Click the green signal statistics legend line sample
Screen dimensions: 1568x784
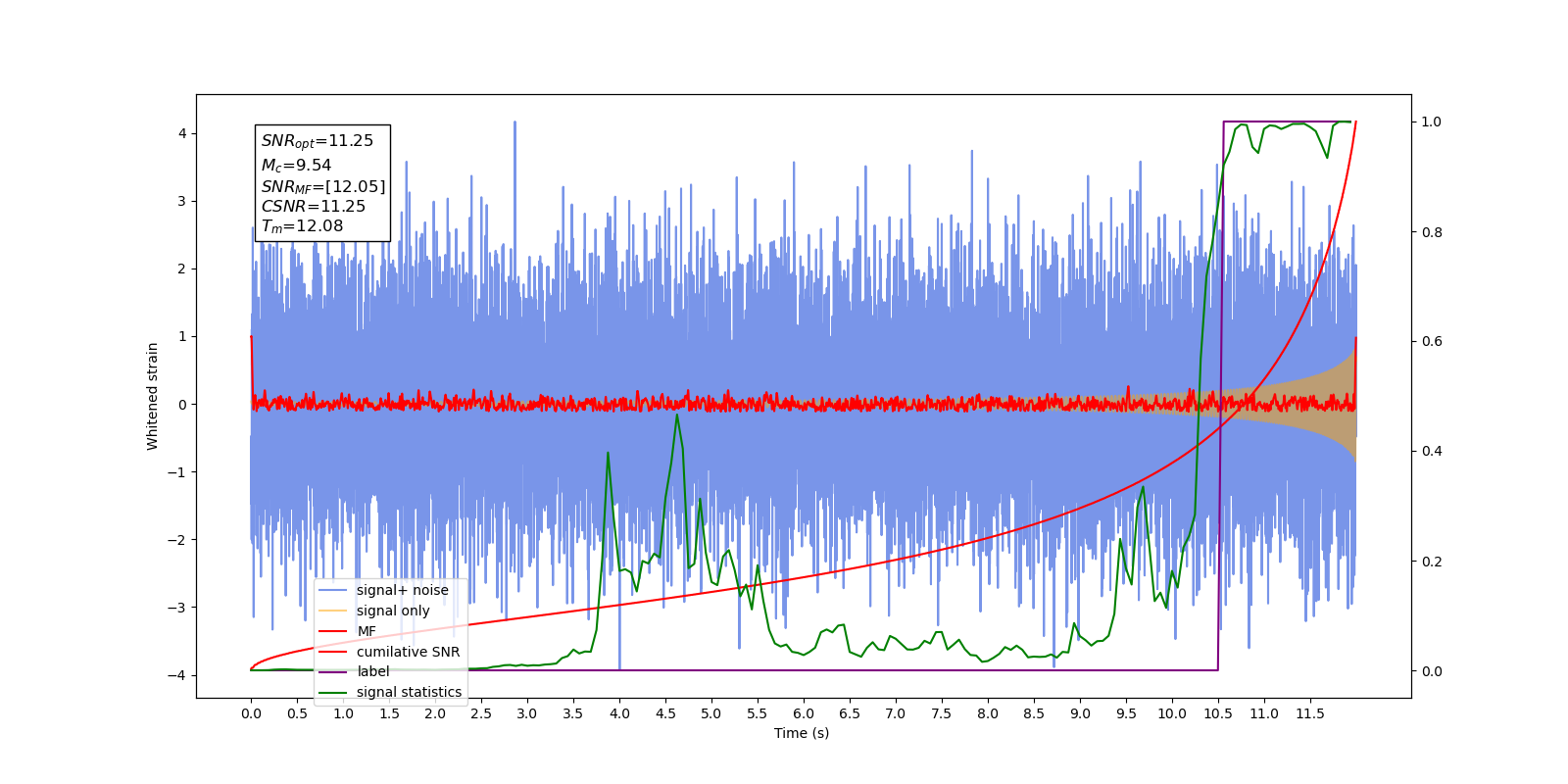(x=333, y=692)
